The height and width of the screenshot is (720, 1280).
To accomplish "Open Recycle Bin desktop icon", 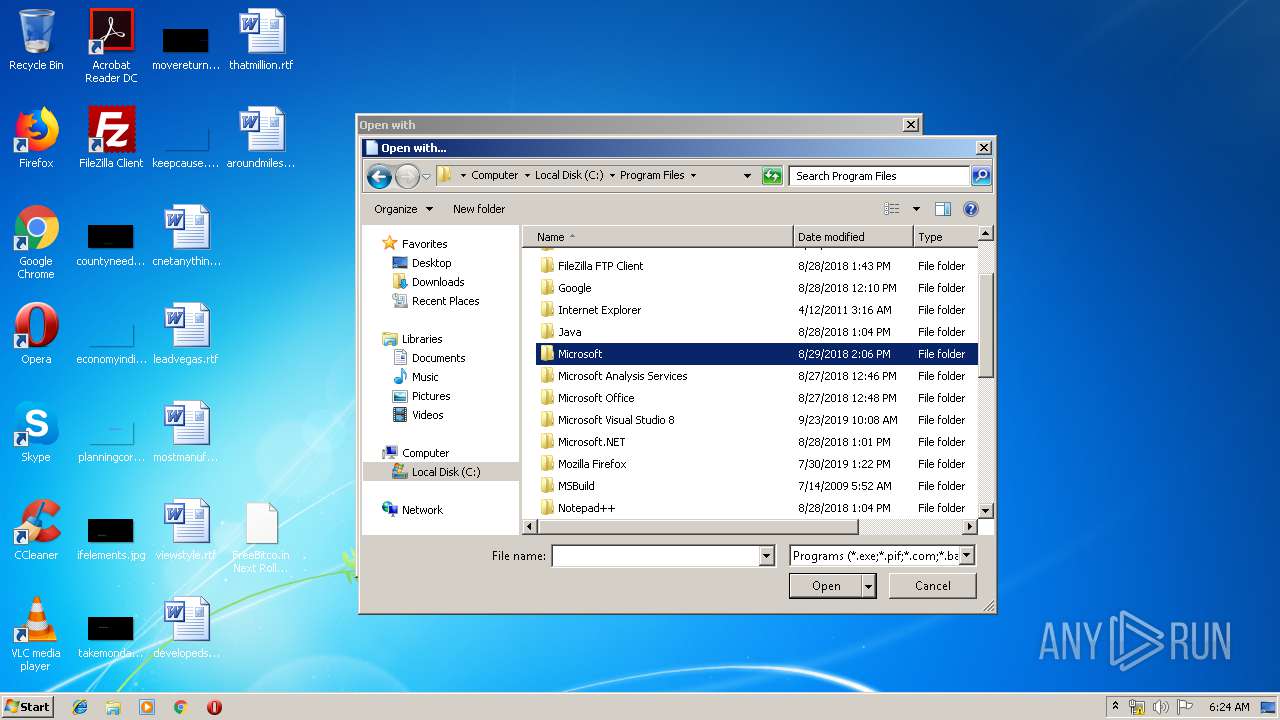I will [x=36, y=41].
